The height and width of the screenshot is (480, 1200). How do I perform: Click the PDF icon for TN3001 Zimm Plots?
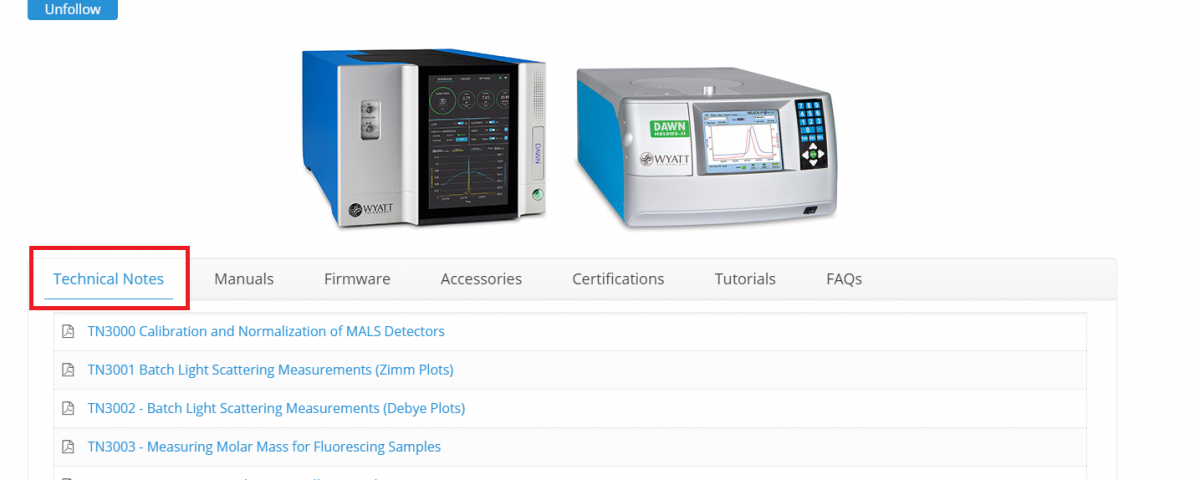[68, 370]
